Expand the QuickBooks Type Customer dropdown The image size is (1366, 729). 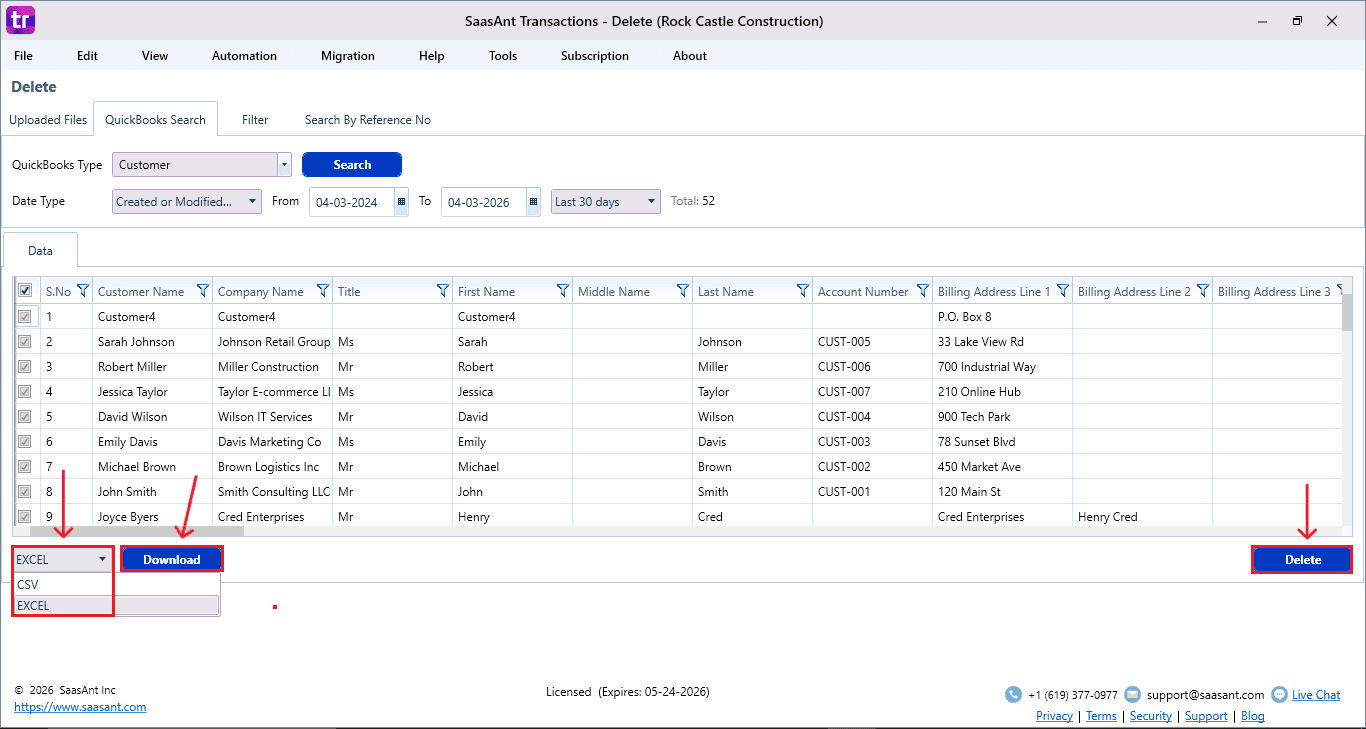284,165
